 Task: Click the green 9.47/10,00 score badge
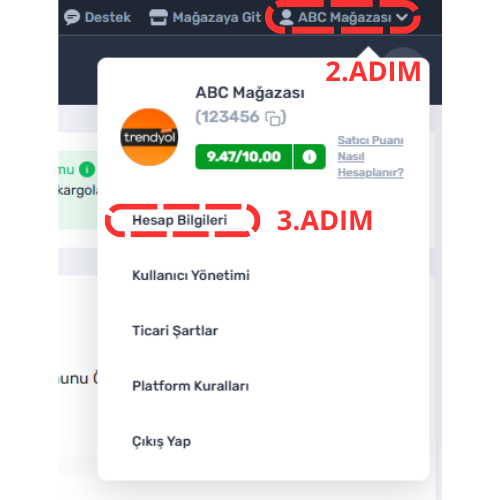(x=244, y=157)
